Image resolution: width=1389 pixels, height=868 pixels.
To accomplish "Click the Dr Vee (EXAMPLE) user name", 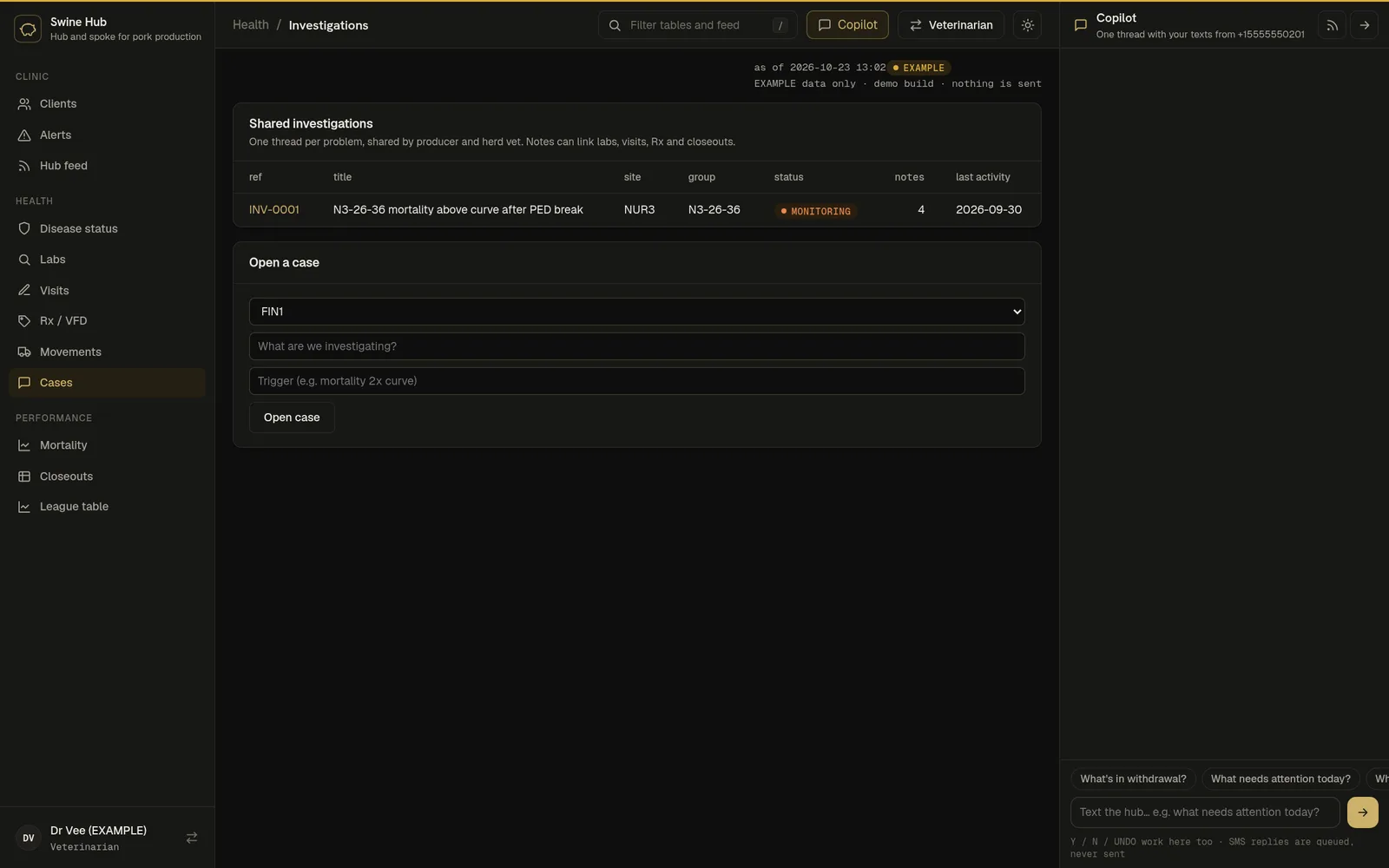I will pos(98,831).
